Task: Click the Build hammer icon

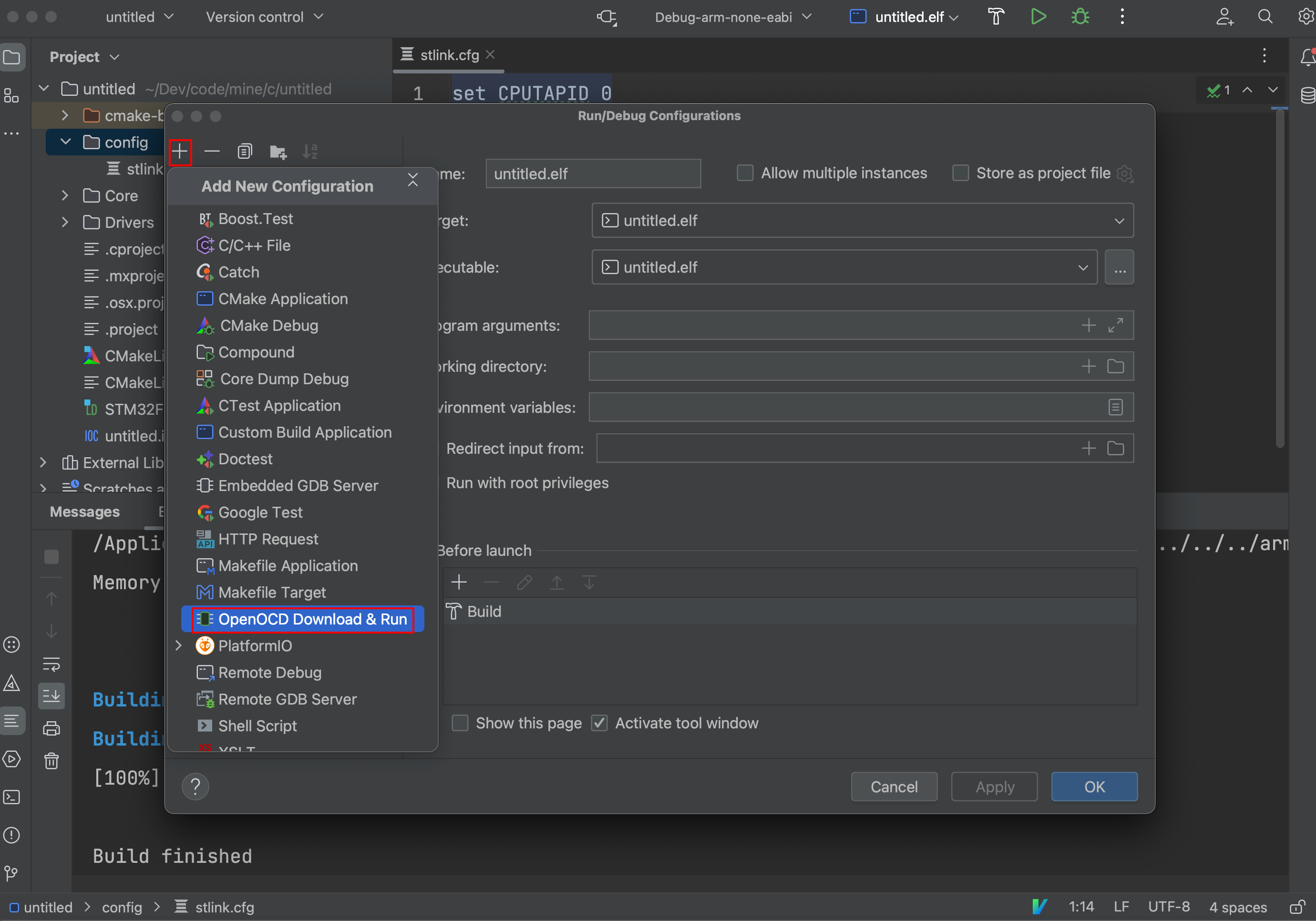Action: click(x=996, y=17)
